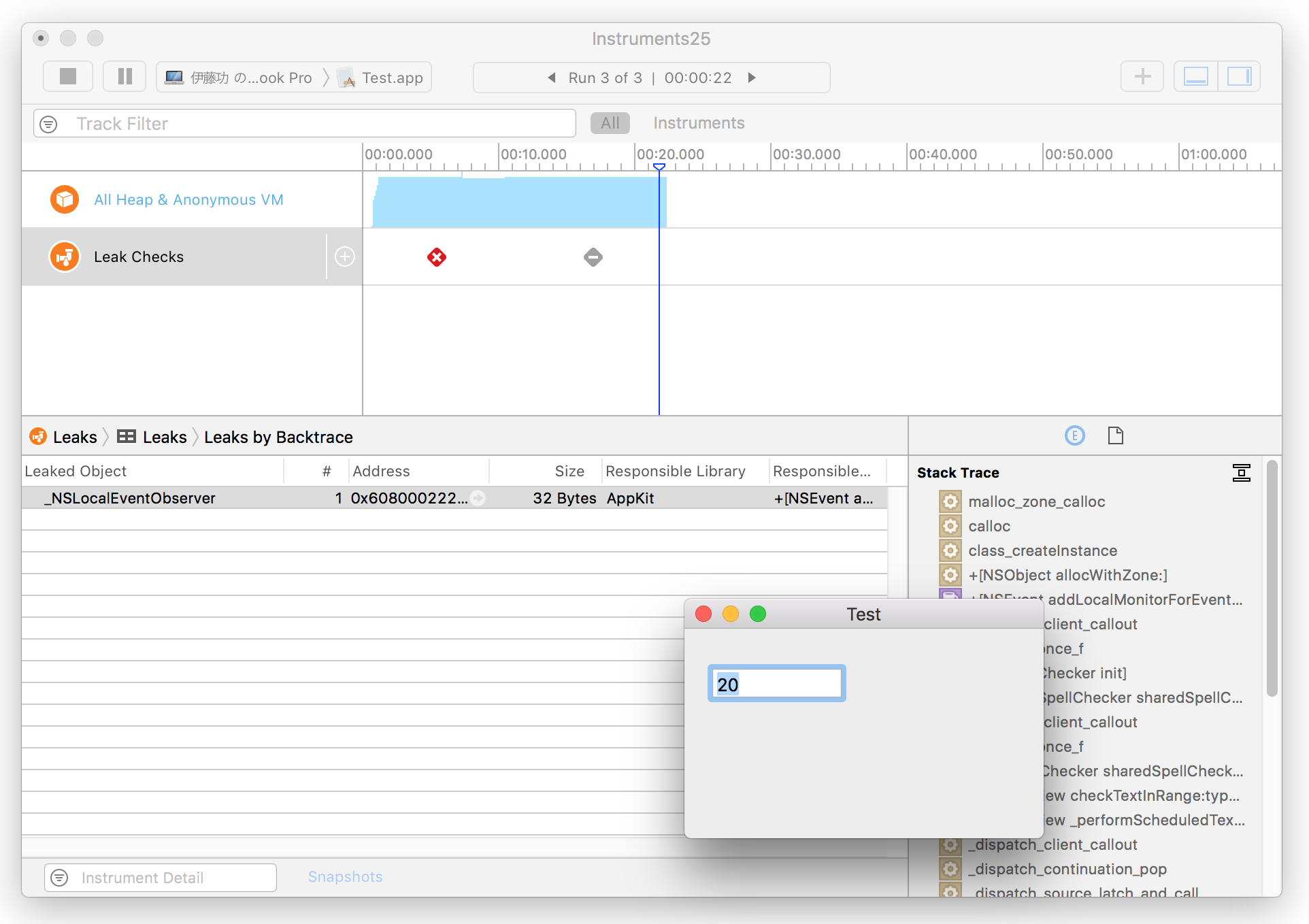Click the gray no-new-leaks marker on timeline
Screen dimensions: 1309x924
(x=593, y=257)
